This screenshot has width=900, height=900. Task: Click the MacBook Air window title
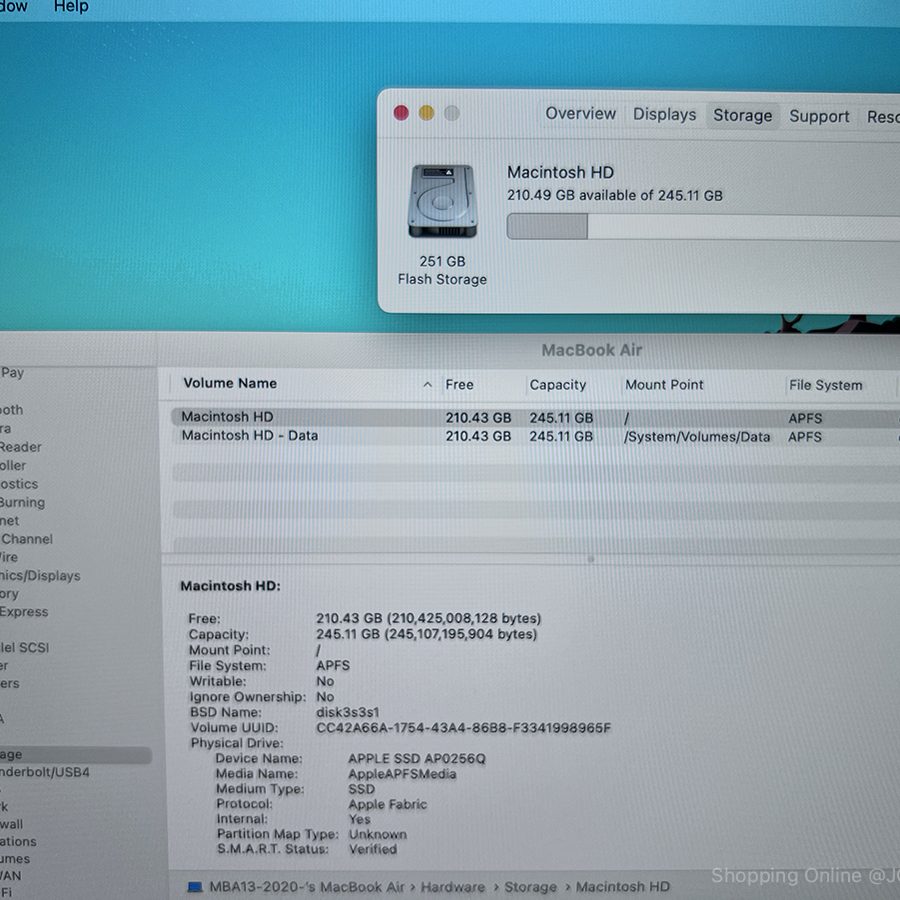pos(591,350)
